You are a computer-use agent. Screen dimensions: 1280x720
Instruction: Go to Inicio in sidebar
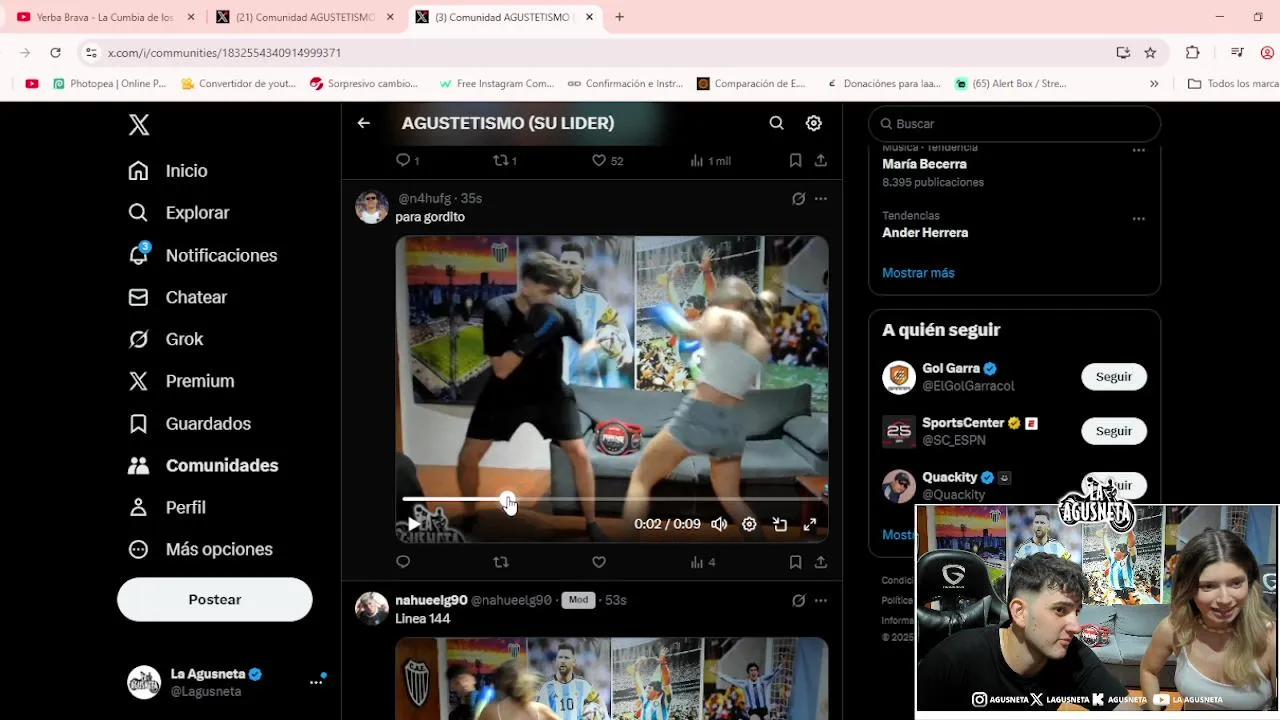(168, 171)
